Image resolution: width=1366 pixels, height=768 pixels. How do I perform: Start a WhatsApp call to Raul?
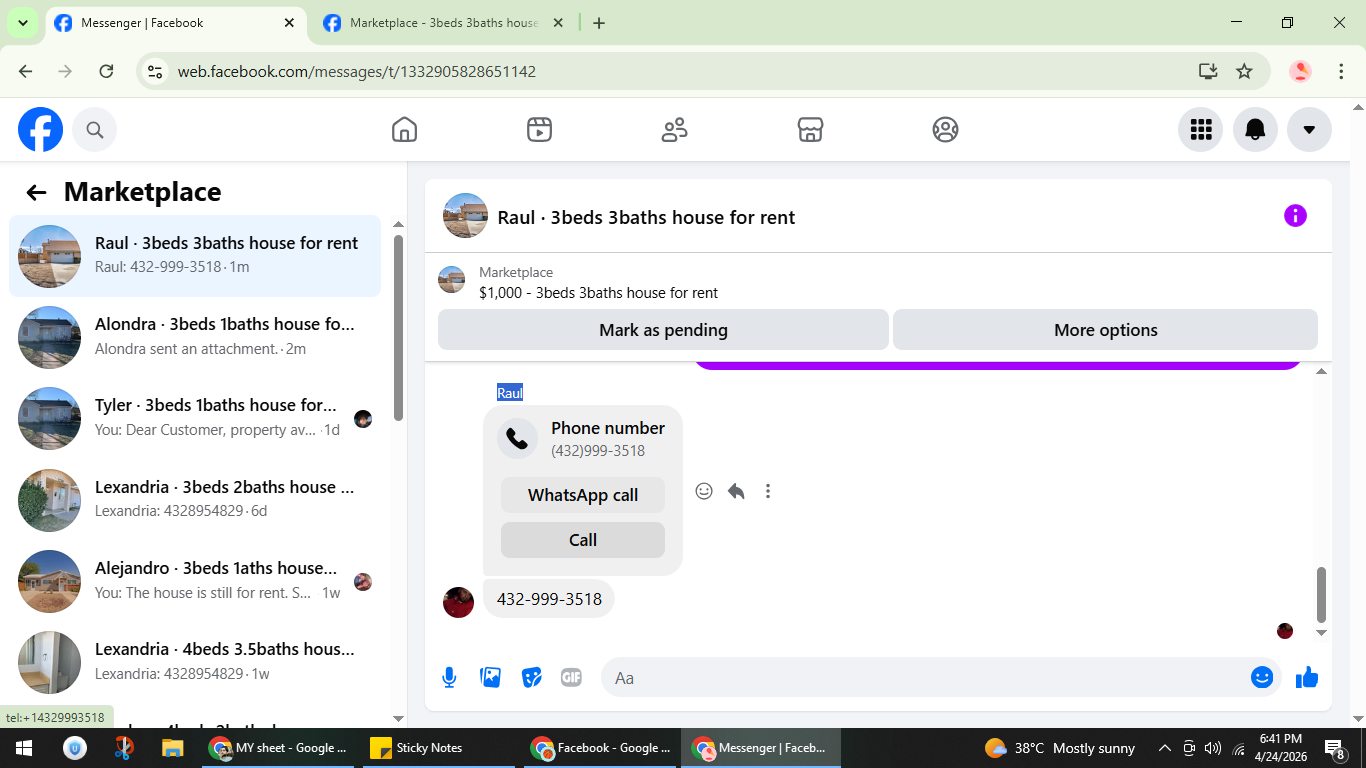(583, 495)
